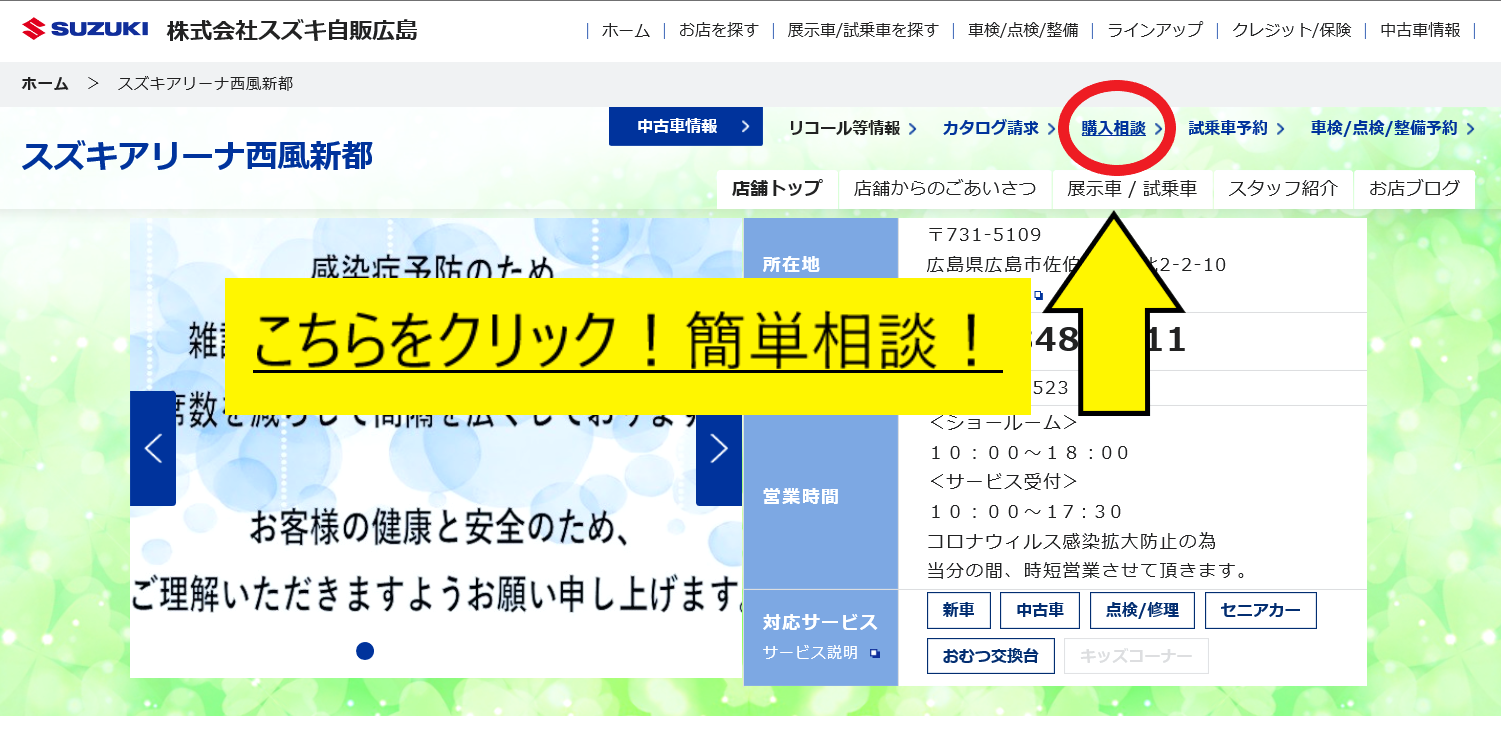Click the 中古車 service tag
This screenshot has width=1501, height=748.
tap(1039, 610)
